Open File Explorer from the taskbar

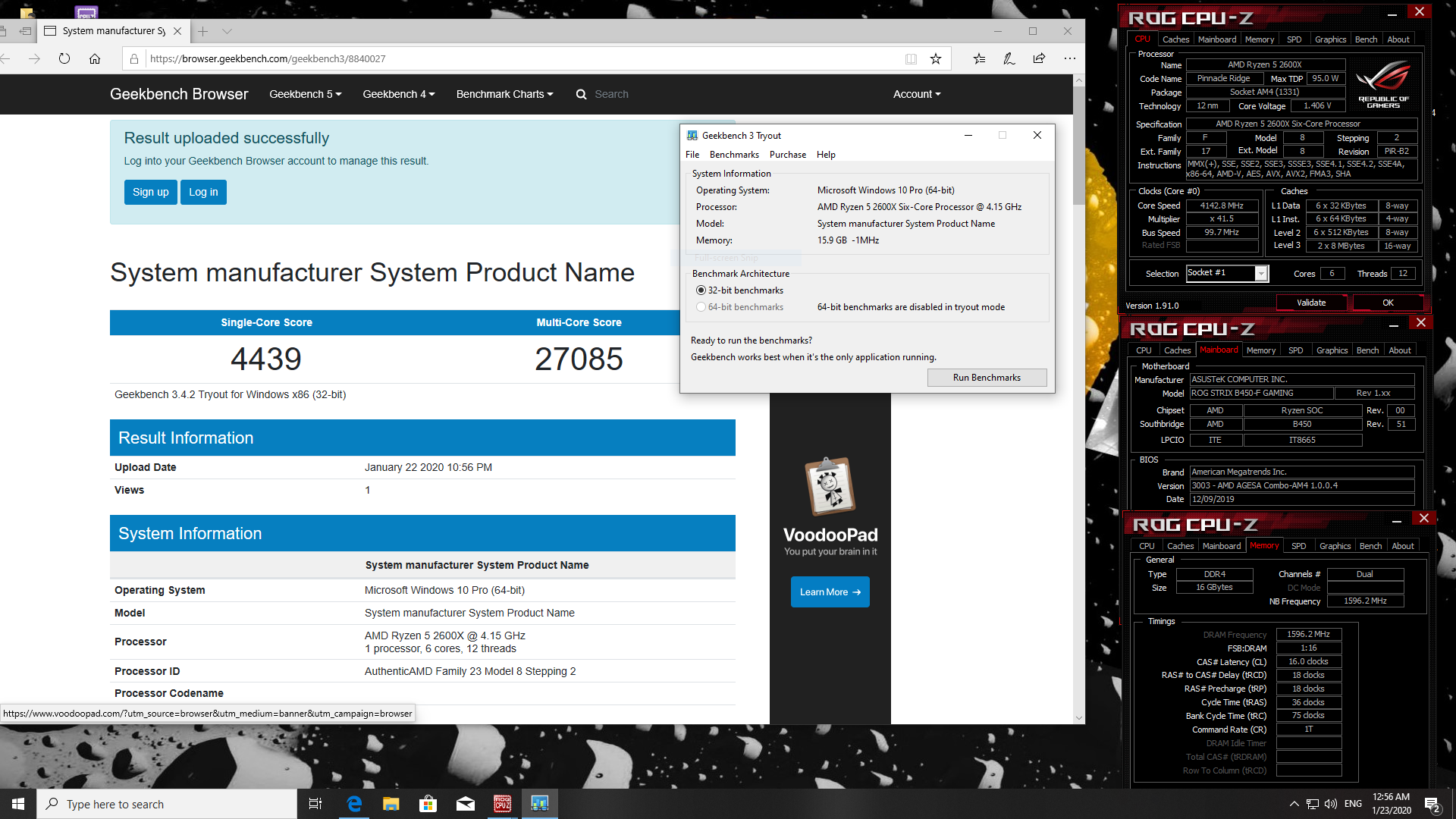point(391,804)
